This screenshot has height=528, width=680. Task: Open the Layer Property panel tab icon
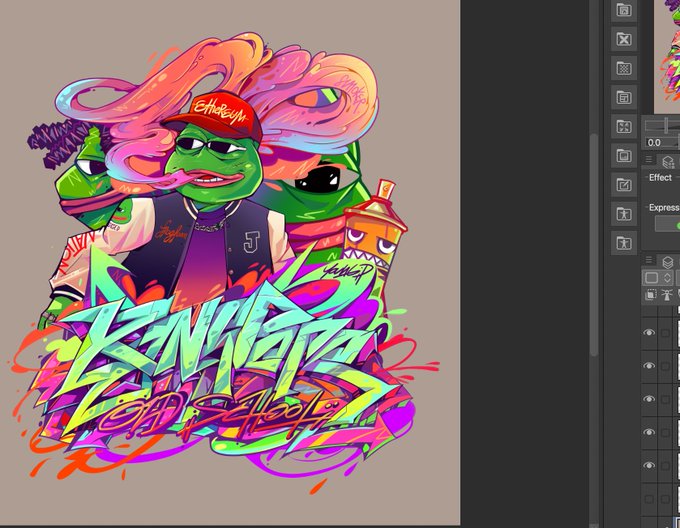pos(668,162)
